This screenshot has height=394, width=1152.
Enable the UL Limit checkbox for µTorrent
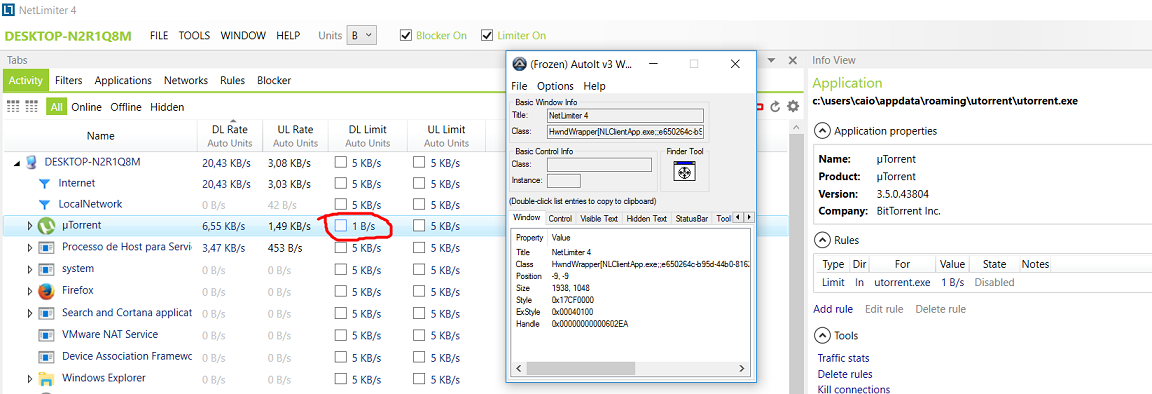419,226
